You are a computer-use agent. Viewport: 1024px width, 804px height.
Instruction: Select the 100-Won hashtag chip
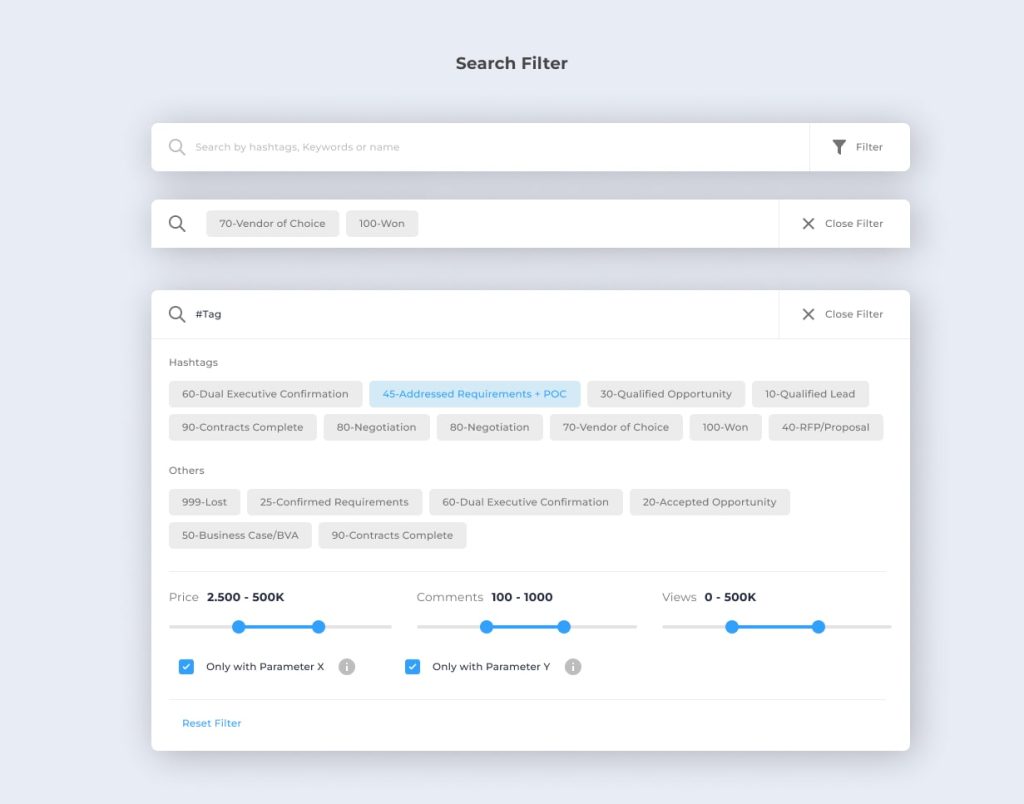click(x=725, y=427)
